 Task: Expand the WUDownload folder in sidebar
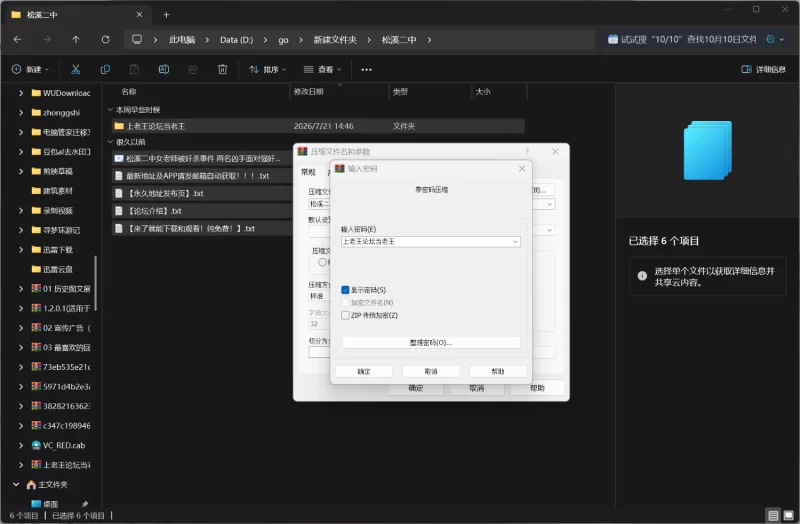pyautogui.click(x=21, y=93)
